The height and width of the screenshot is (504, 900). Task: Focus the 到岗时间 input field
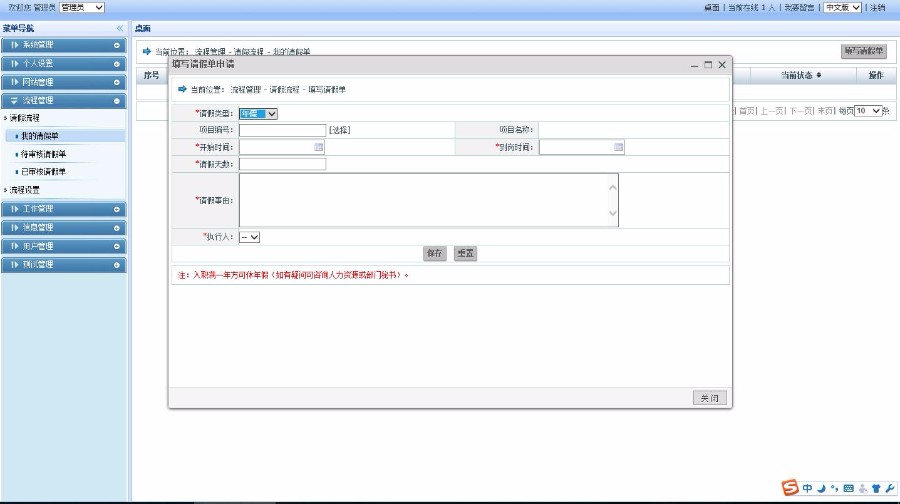tap(581, 148)
